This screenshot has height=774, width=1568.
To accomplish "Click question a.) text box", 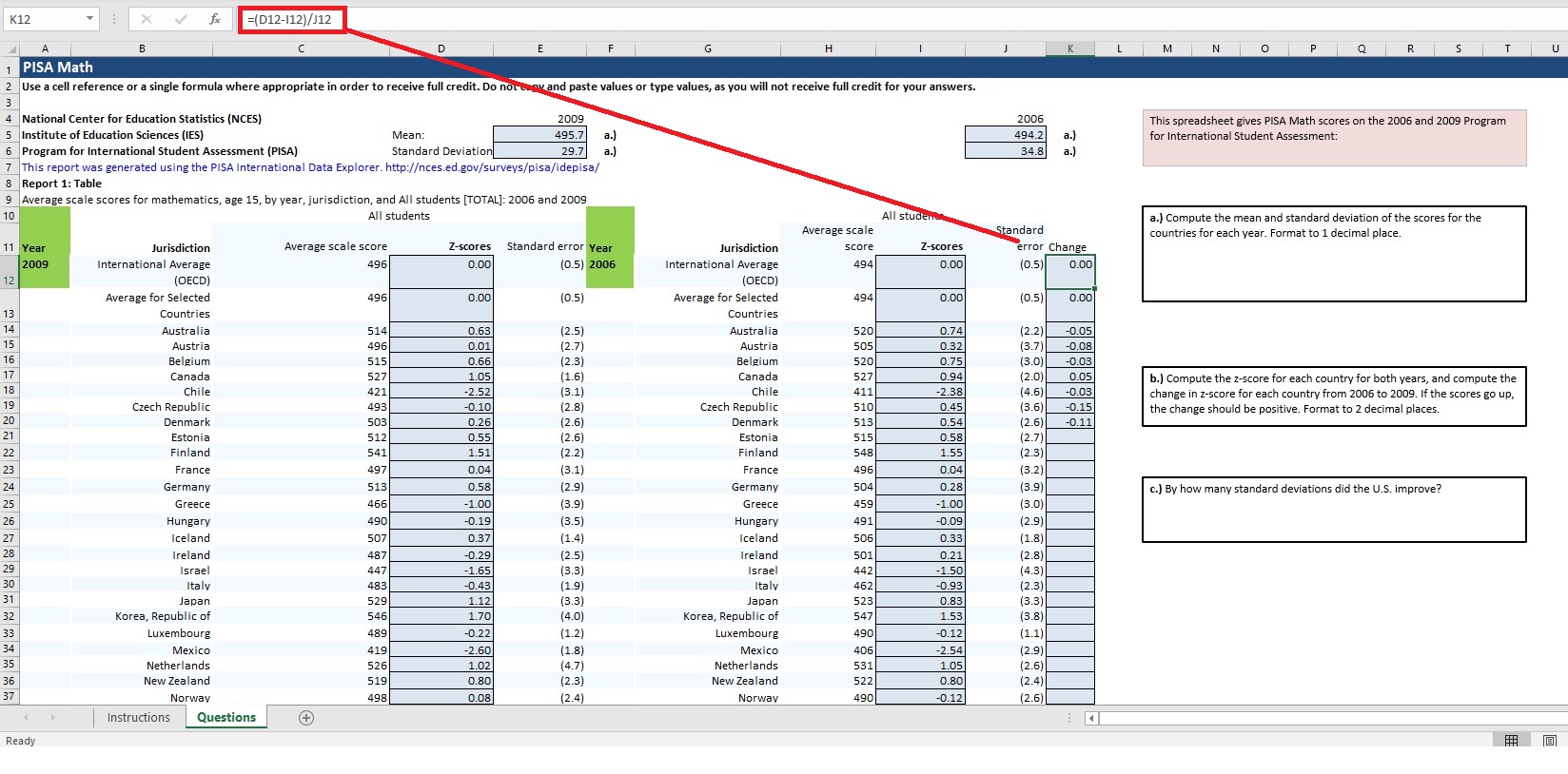I will [x=1334, y=254].
